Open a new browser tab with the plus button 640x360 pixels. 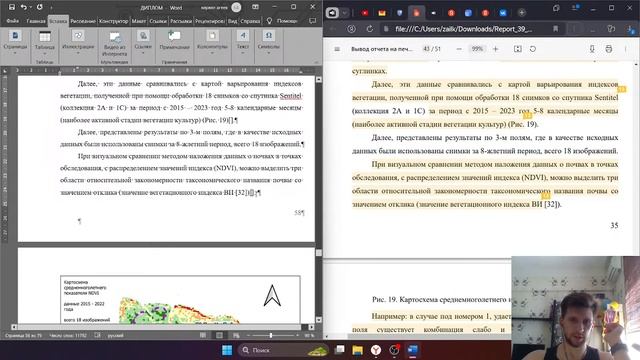tap(522, 13)
